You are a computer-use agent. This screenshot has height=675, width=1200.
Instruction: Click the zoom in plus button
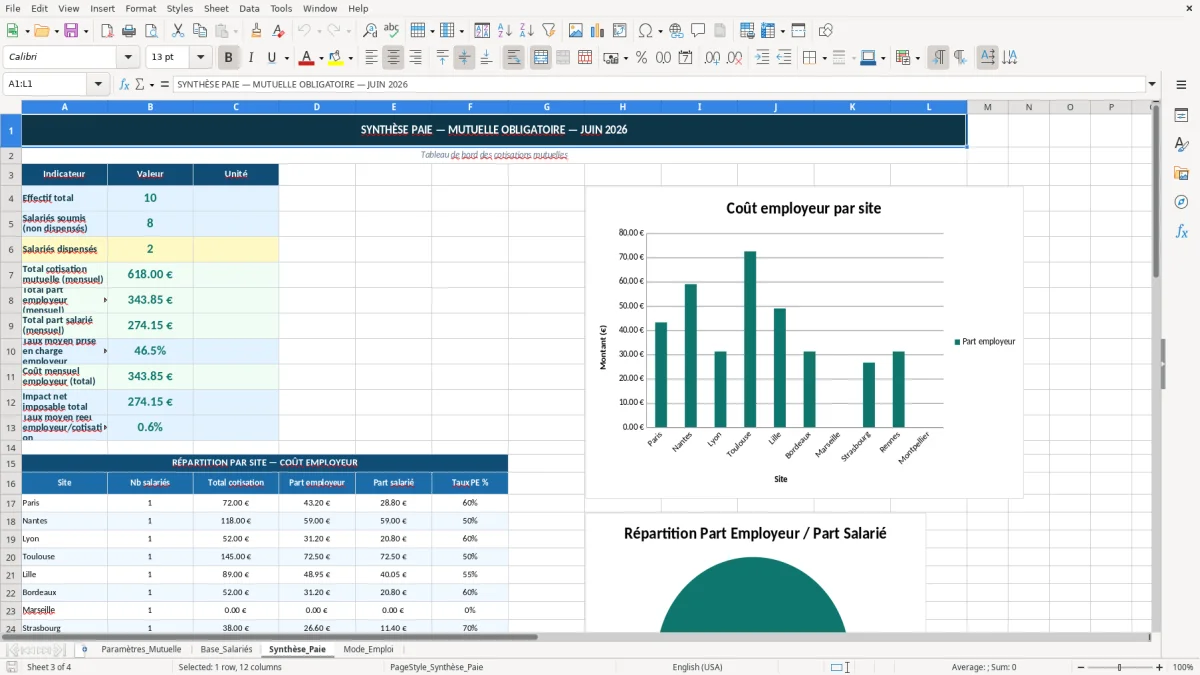tap(1159, 667)
